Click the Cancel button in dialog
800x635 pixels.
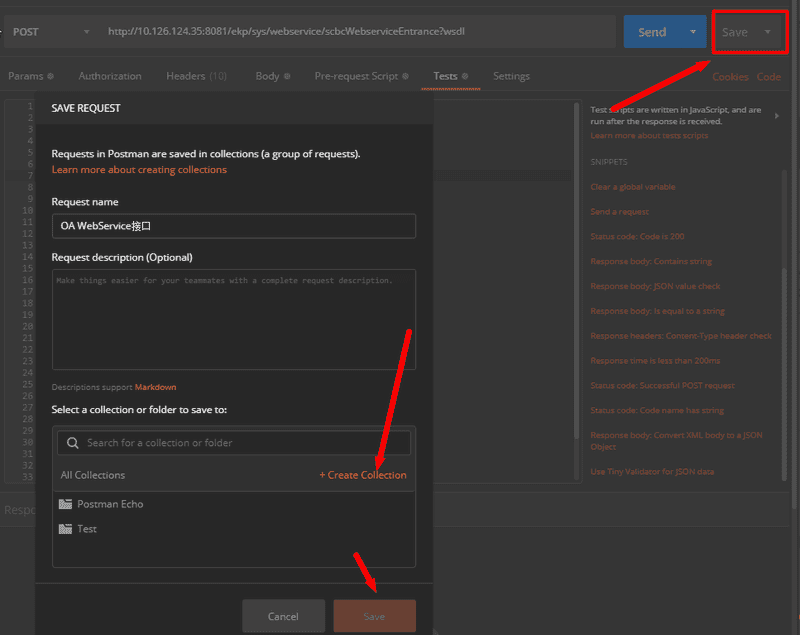283,617
